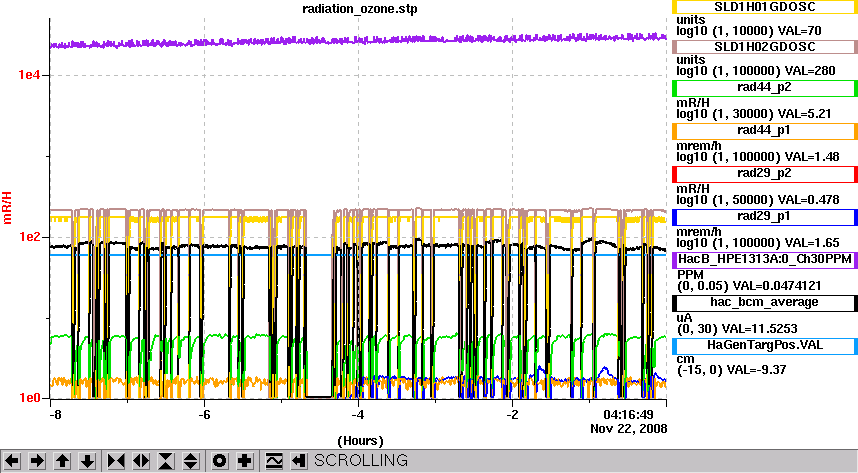Screen dimensions: 858x473
Task: Pan the plot left with the left-arrow button
Action: [13, 461]
